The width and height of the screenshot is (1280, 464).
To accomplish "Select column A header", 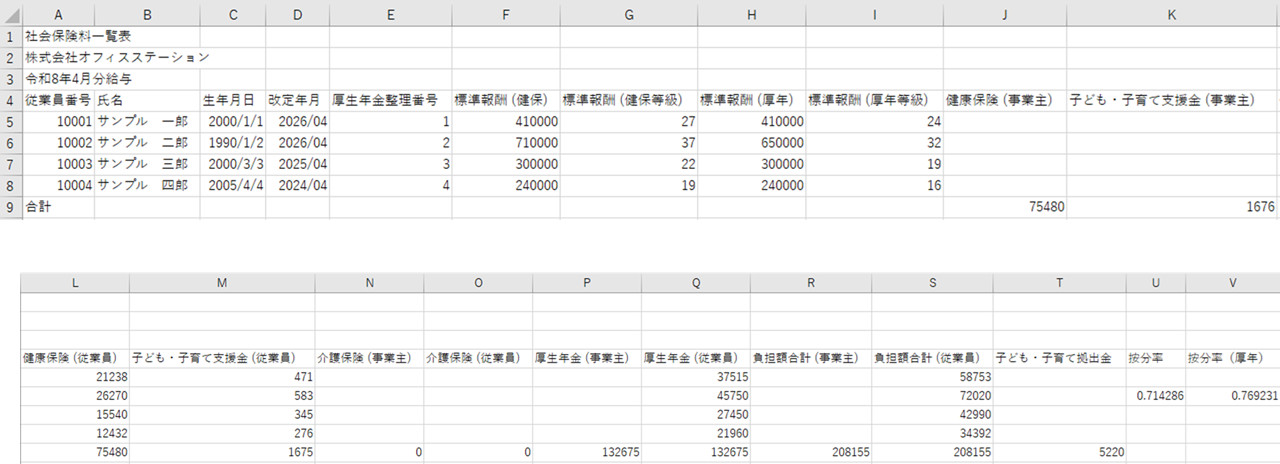I will coord(59,14).
